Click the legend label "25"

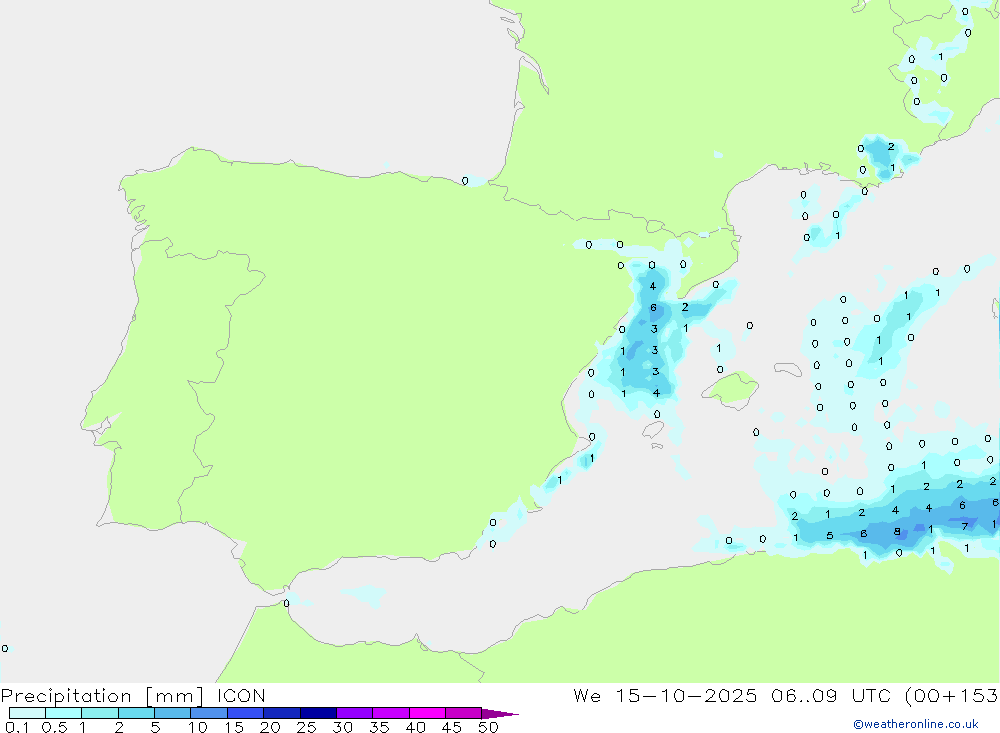(x=306, y=727)
